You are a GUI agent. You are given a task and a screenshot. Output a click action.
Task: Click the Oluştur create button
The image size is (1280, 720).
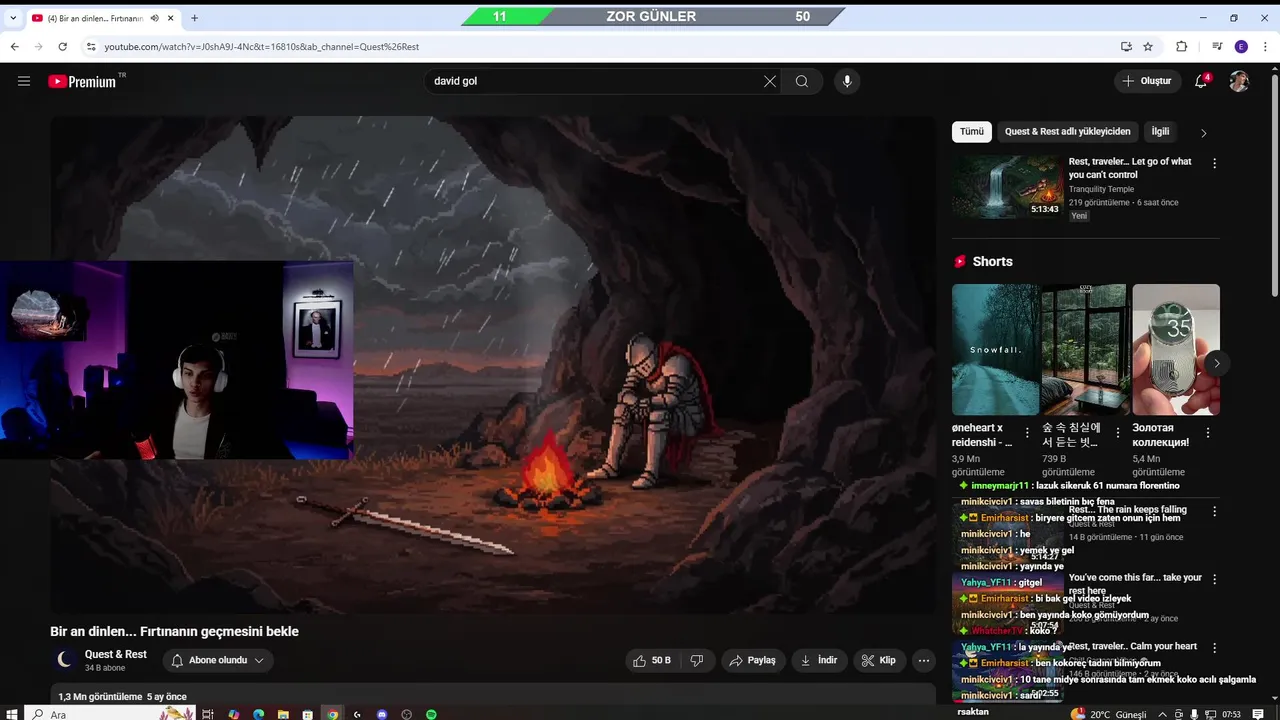[x=1146, y=81]
